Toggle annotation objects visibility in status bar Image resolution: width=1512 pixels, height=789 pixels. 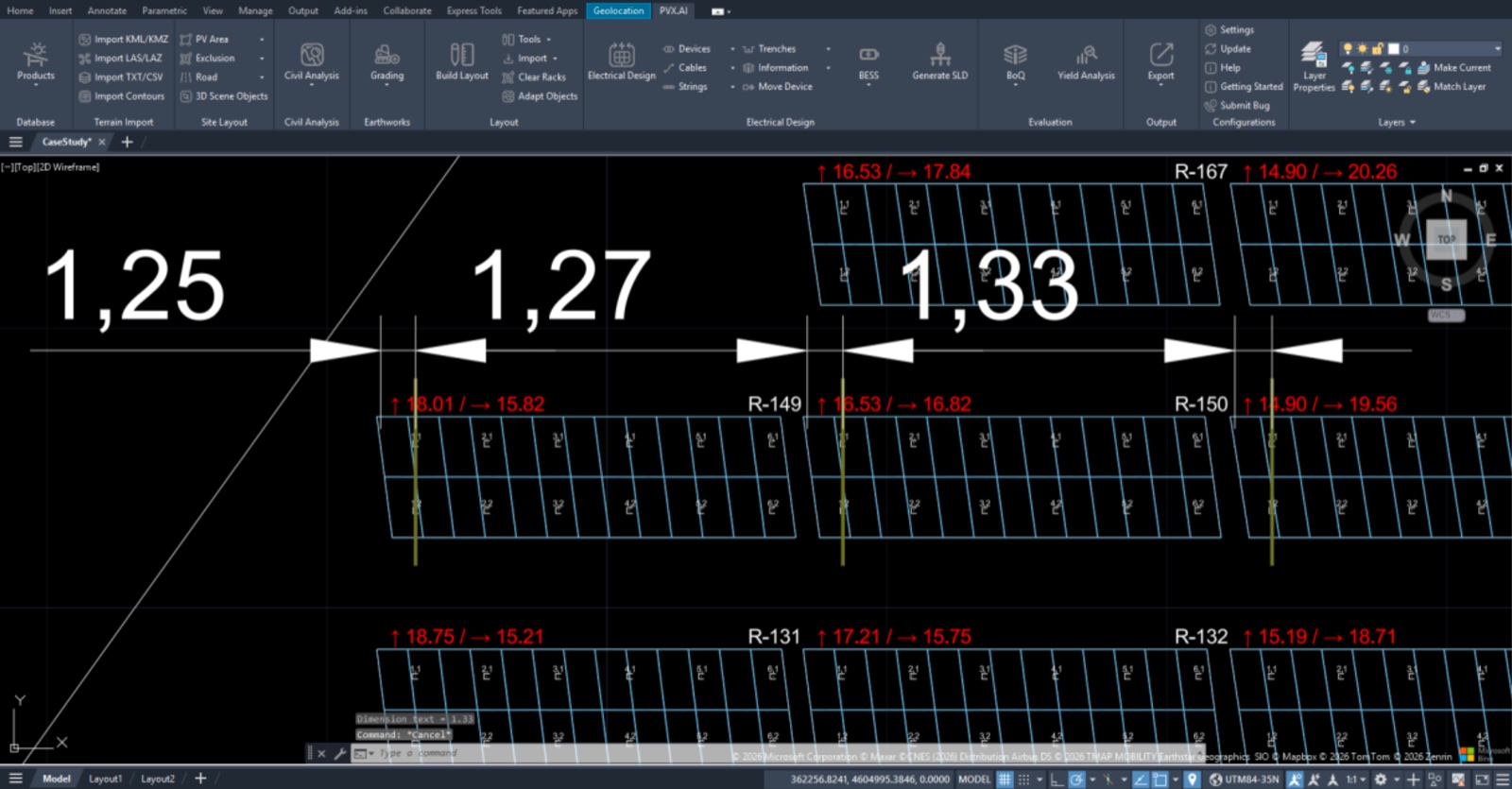pos(1295,780)
